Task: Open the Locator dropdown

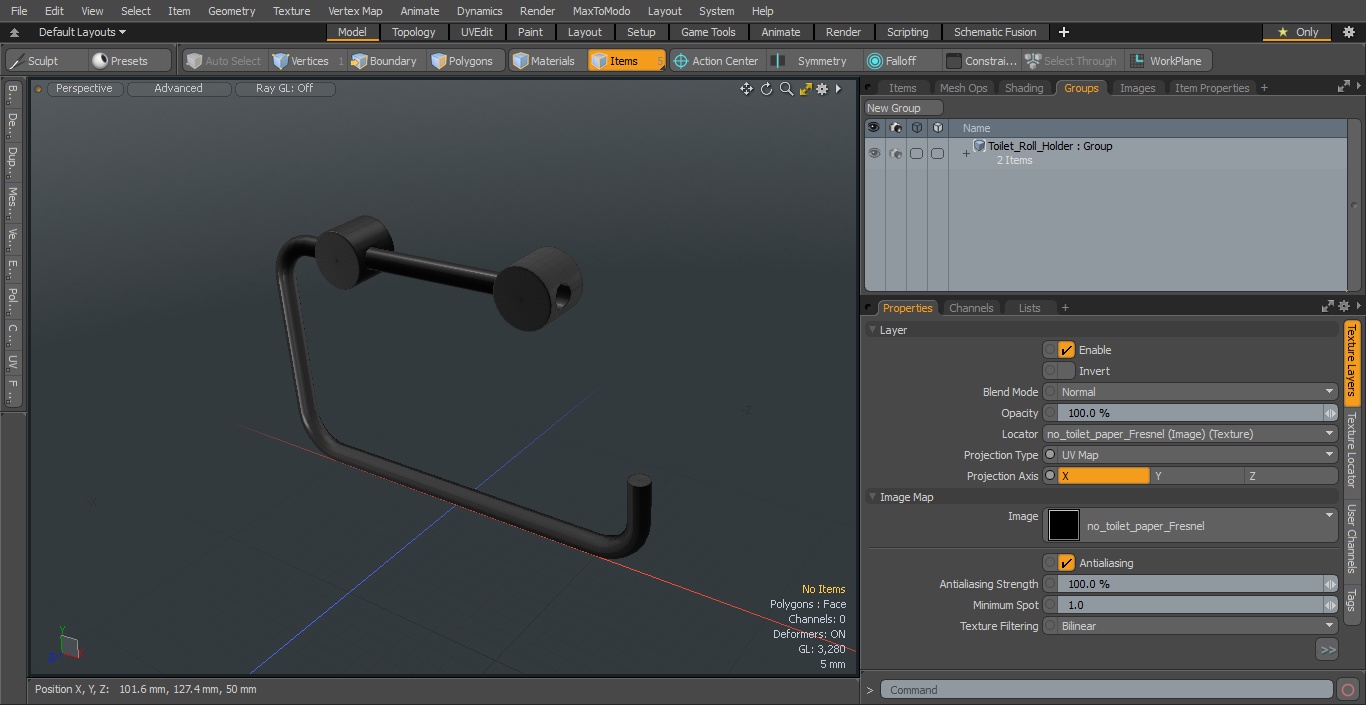Action: tap(1190, 434)
